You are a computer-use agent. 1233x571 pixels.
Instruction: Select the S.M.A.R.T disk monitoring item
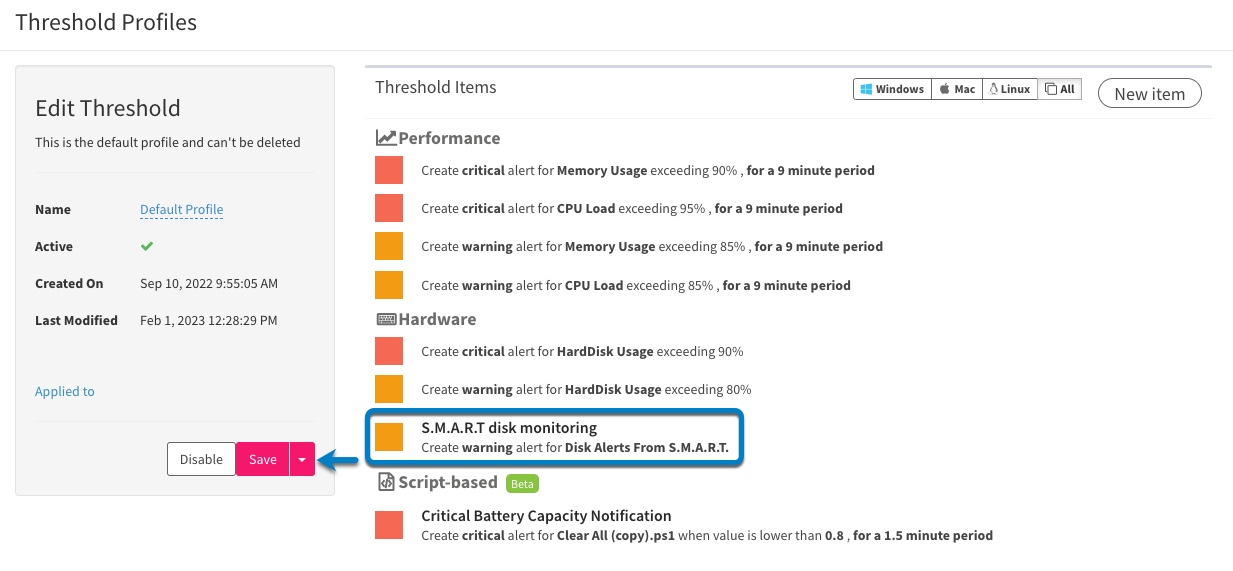tap(554, 437)
